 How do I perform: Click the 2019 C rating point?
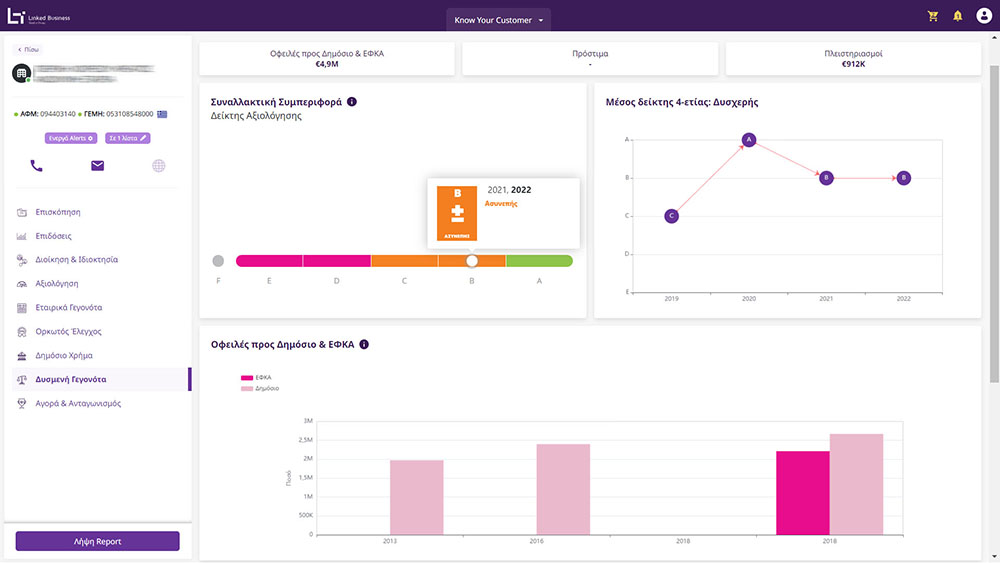(x=672, y=216)
